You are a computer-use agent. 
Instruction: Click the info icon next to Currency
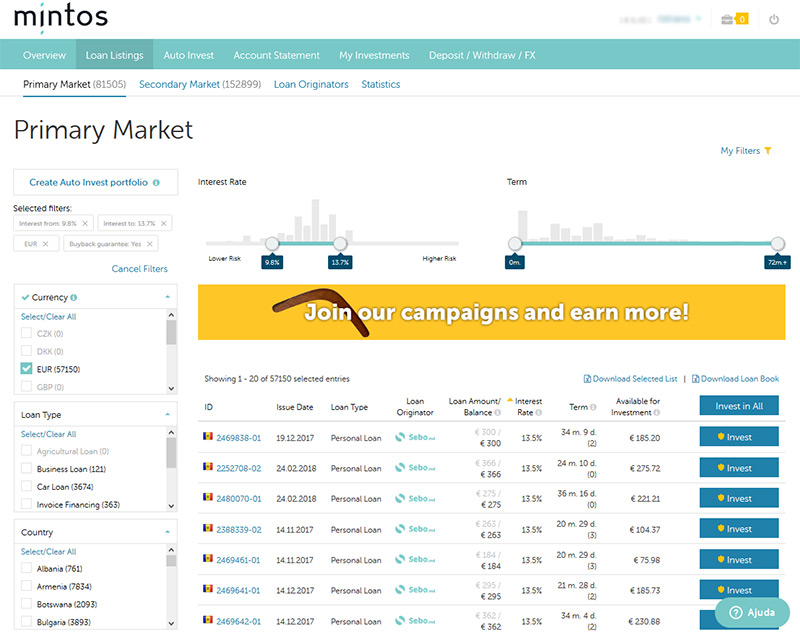74,296
